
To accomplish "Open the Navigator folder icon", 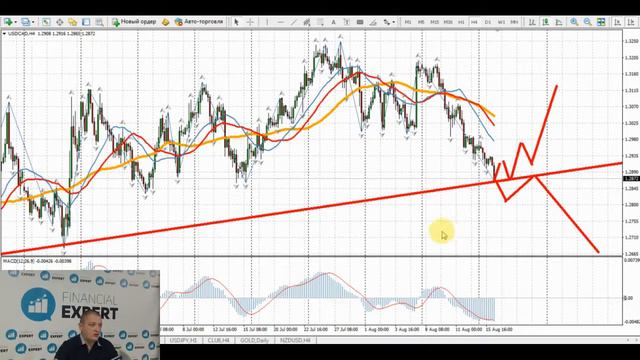I will [73, 22].
